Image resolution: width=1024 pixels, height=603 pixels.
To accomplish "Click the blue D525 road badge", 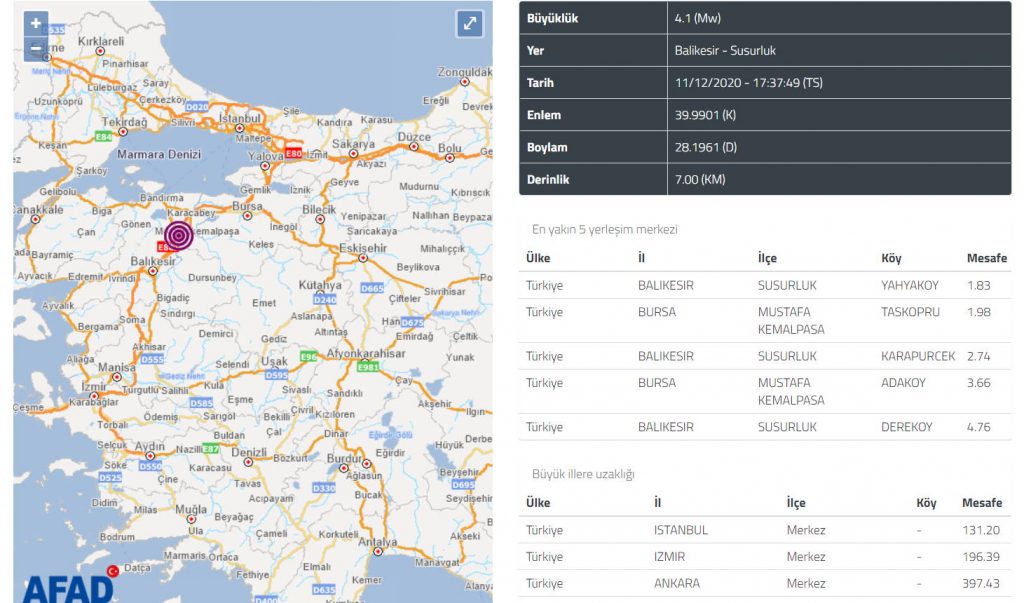I will [110, 478].
